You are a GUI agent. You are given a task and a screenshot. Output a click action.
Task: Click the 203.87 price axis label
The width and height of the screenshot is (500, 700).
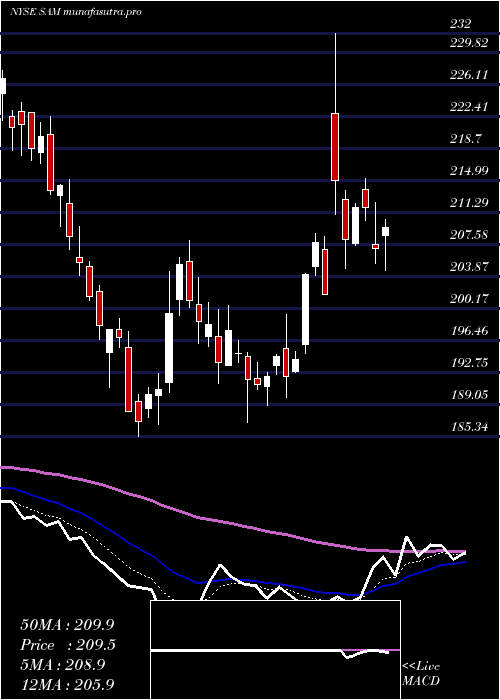pos(469,267)
